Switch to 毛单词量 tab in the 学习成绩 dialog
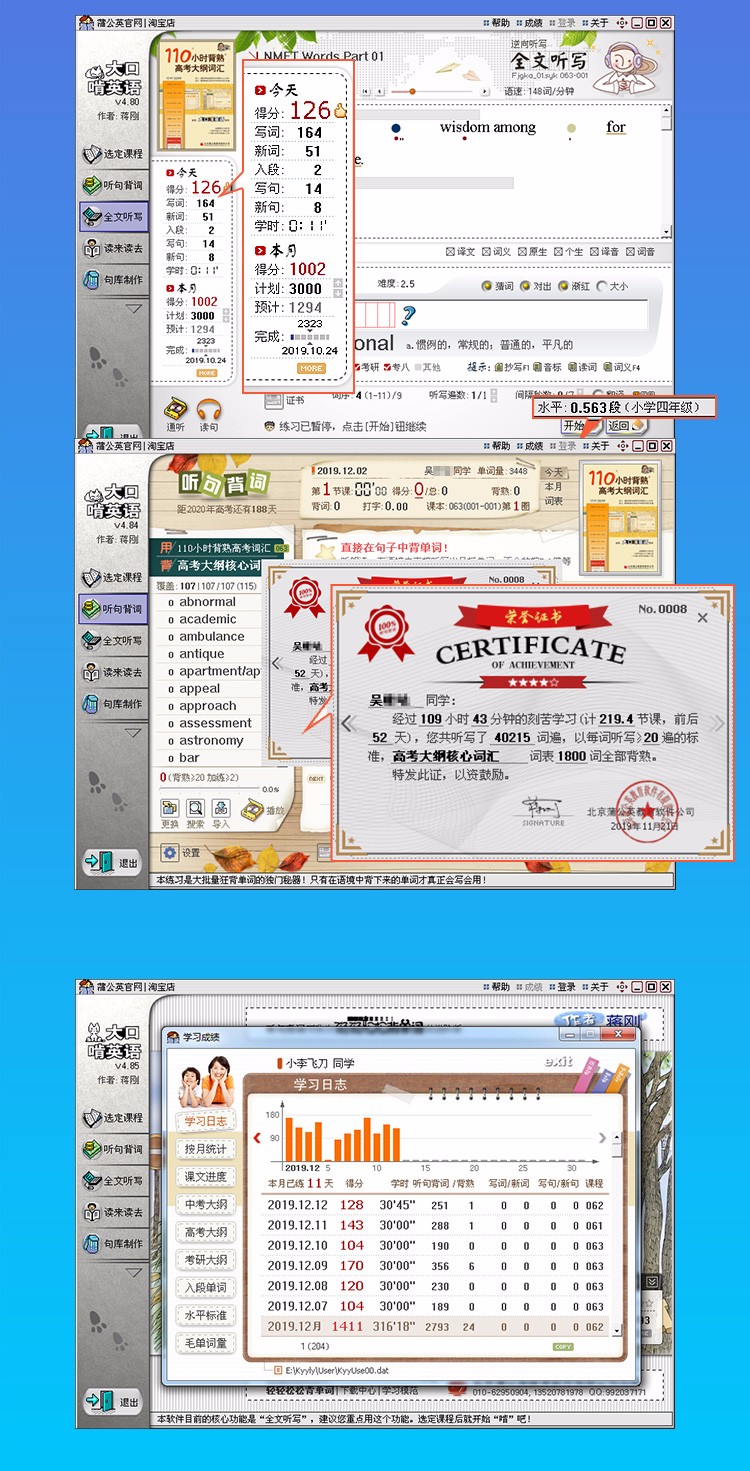The height and width of the screenshot is (1471, 750). (205, 1343)
